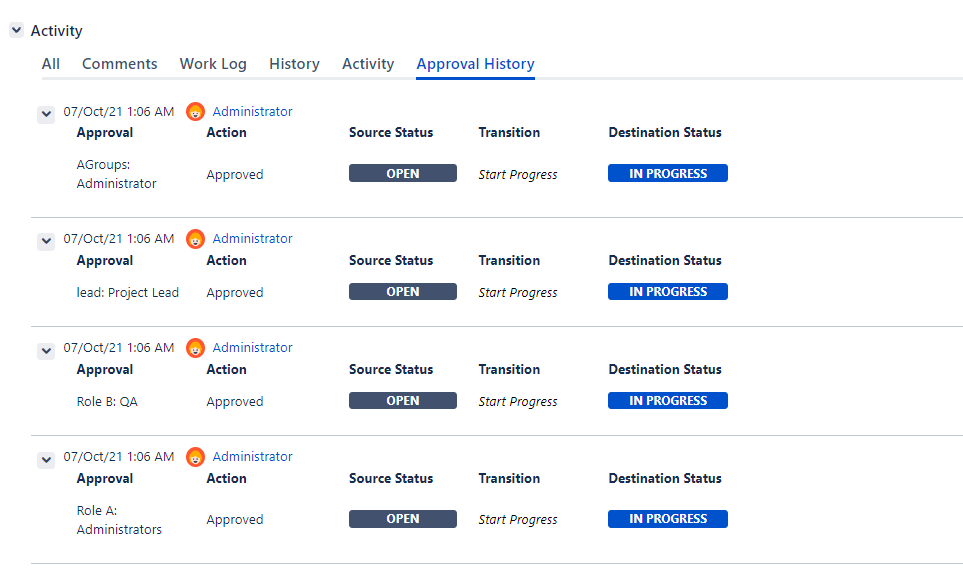Click Administrator avatar in lead: Project Lead entry
The width and height of the screenshot is (963, 585).
pos(195,239)
